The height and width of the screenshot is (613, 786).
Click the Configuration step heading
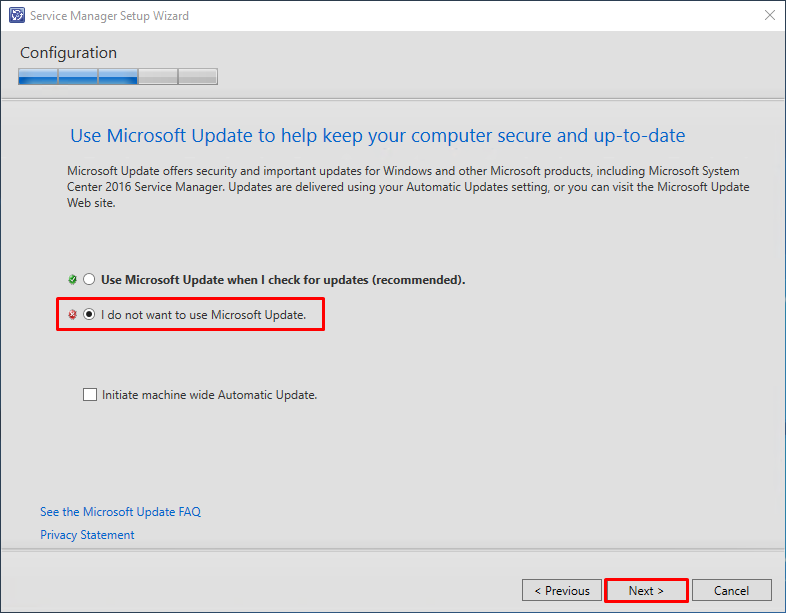tap(68, 53)
